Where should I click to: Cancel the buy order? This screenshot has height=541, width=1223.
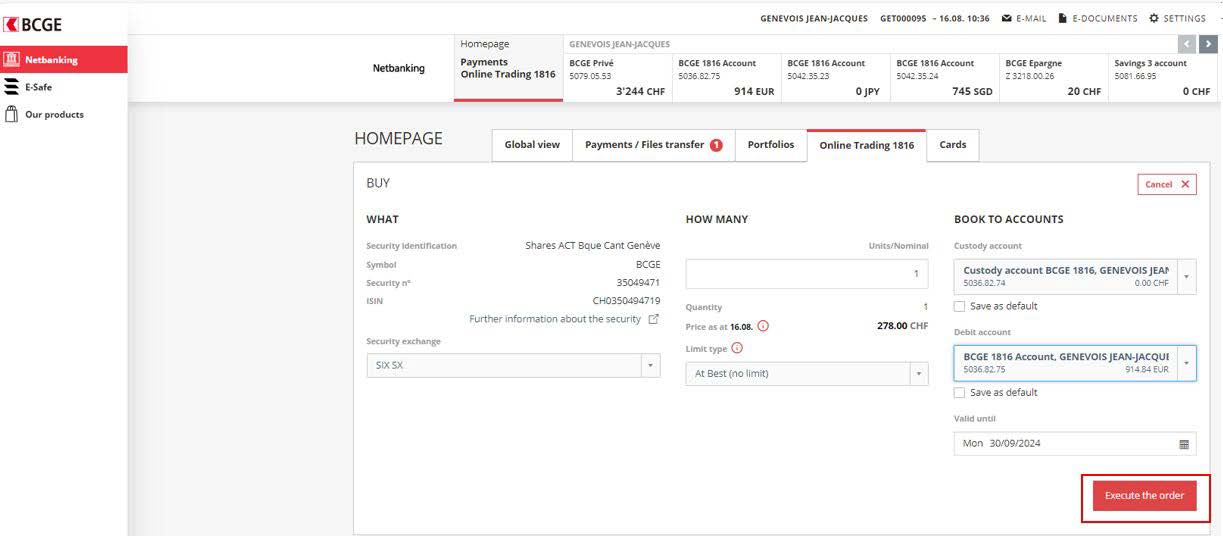(x=1167, y=184)
